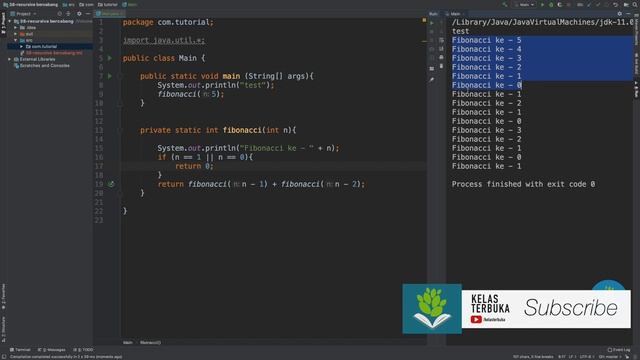Select the com.tutorial package row
The height and width of the screenshot is (360, 640).
pyautogui.click(x=50, y=47)
